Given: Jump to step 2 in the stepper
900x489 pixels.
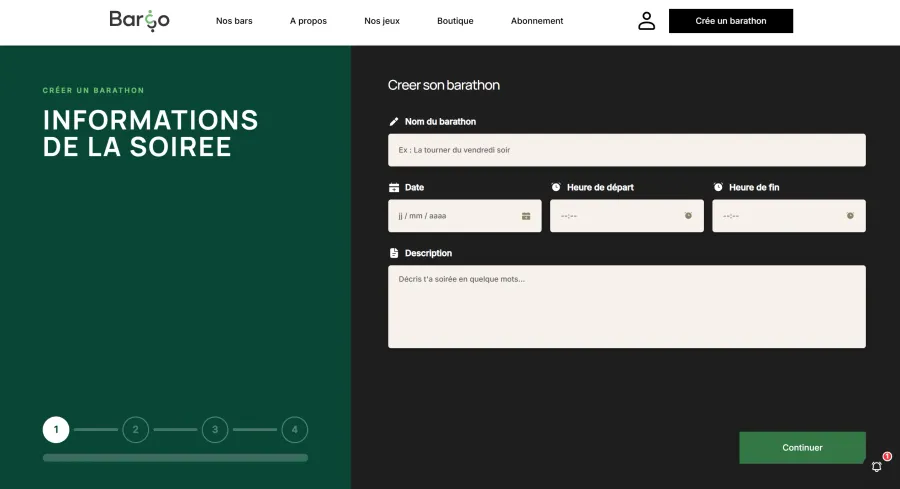Looking at the screenshot, I should click(135, 429).
